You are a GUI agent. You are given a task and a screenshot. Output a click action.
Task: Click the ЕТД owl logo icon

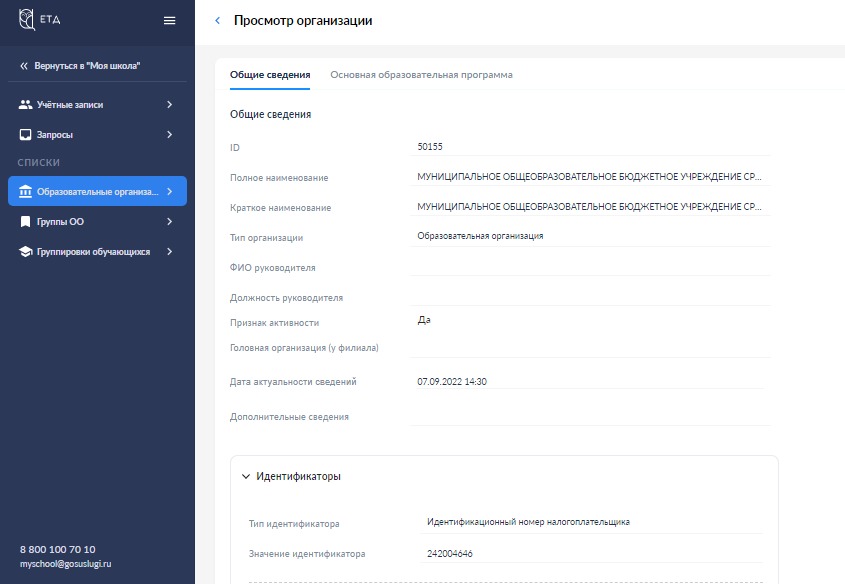(x=27, y=20)
